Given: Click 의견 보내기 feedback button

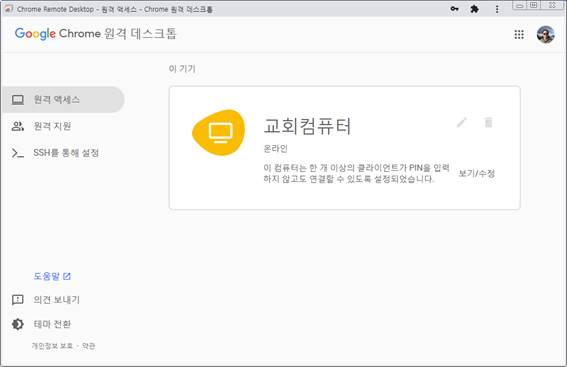Looking at the screenshot, I should tap(46, 300).
